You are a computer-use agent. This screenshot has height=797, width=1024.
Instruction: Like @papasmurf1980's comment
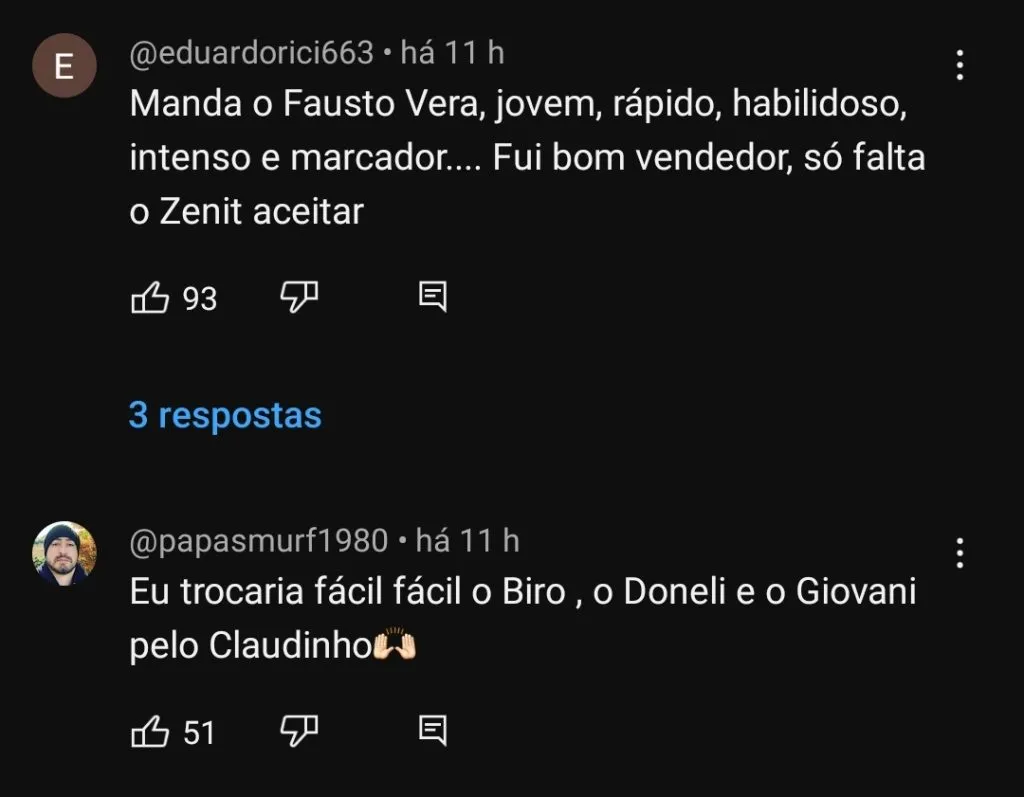coord(150,732)
